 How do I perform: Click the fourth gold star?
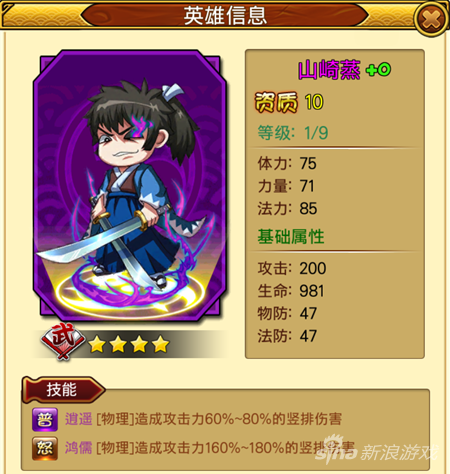[x=161, y=344]
